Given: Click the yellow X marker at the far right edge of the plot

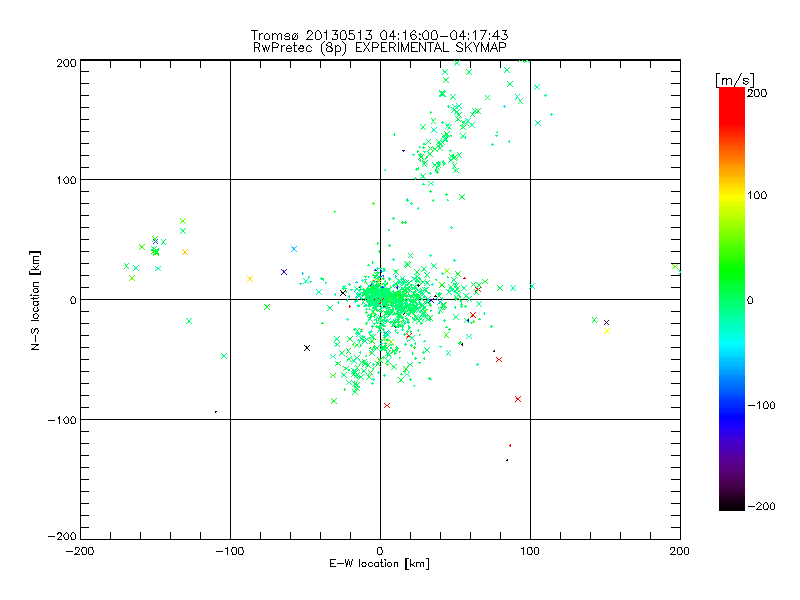Looking at the screenshot, I should pyautogui.click(x=607, y=331).
